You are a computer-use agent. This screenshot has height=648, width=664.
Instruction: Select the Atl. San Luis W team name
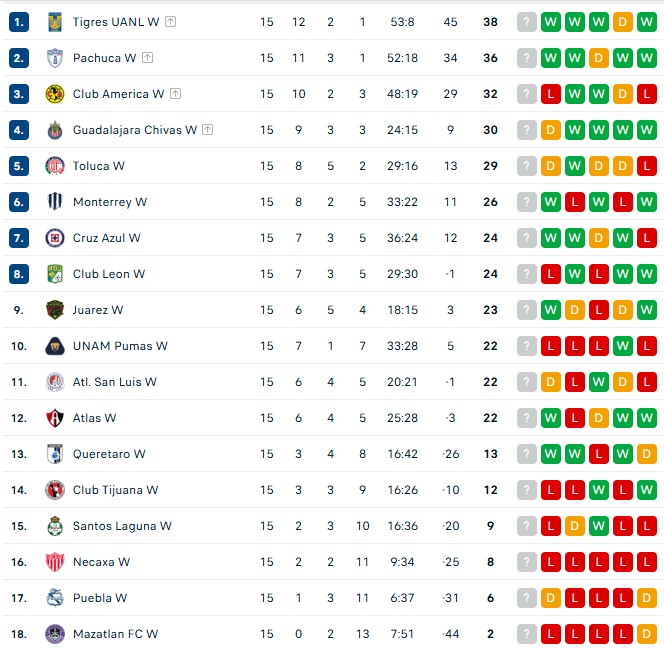pos(114,382)
